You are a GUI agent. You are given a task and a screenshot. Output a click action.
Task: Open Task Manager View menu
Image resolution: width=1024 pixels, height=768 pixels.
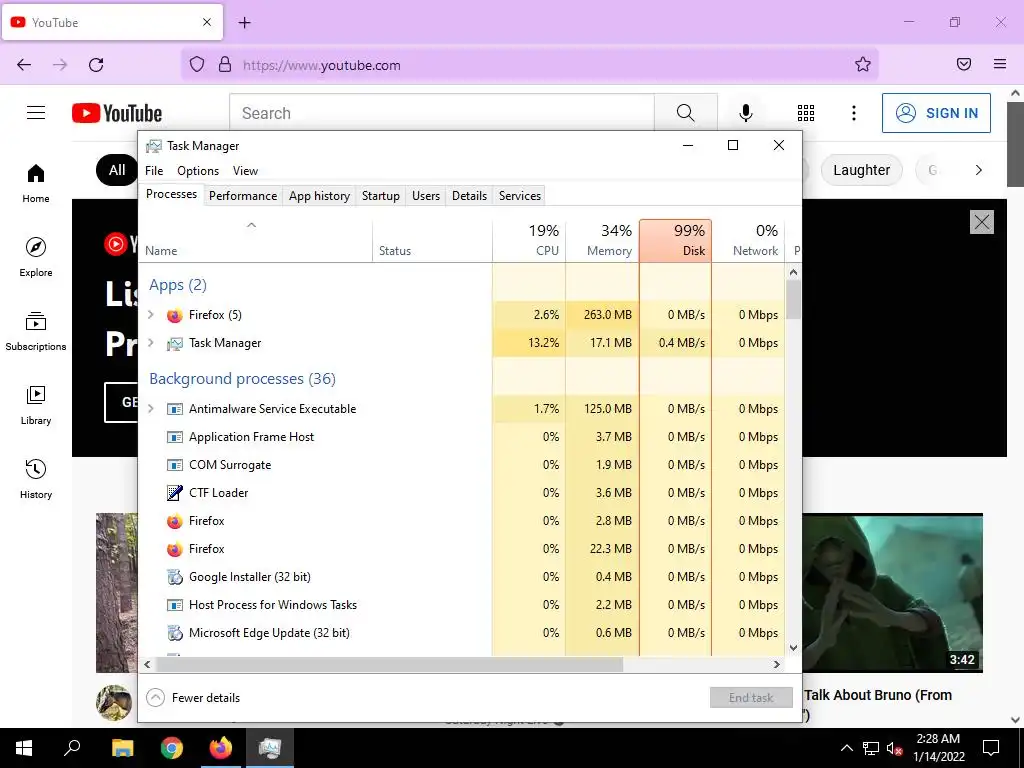pyautogui.click(x=246, y=170)
